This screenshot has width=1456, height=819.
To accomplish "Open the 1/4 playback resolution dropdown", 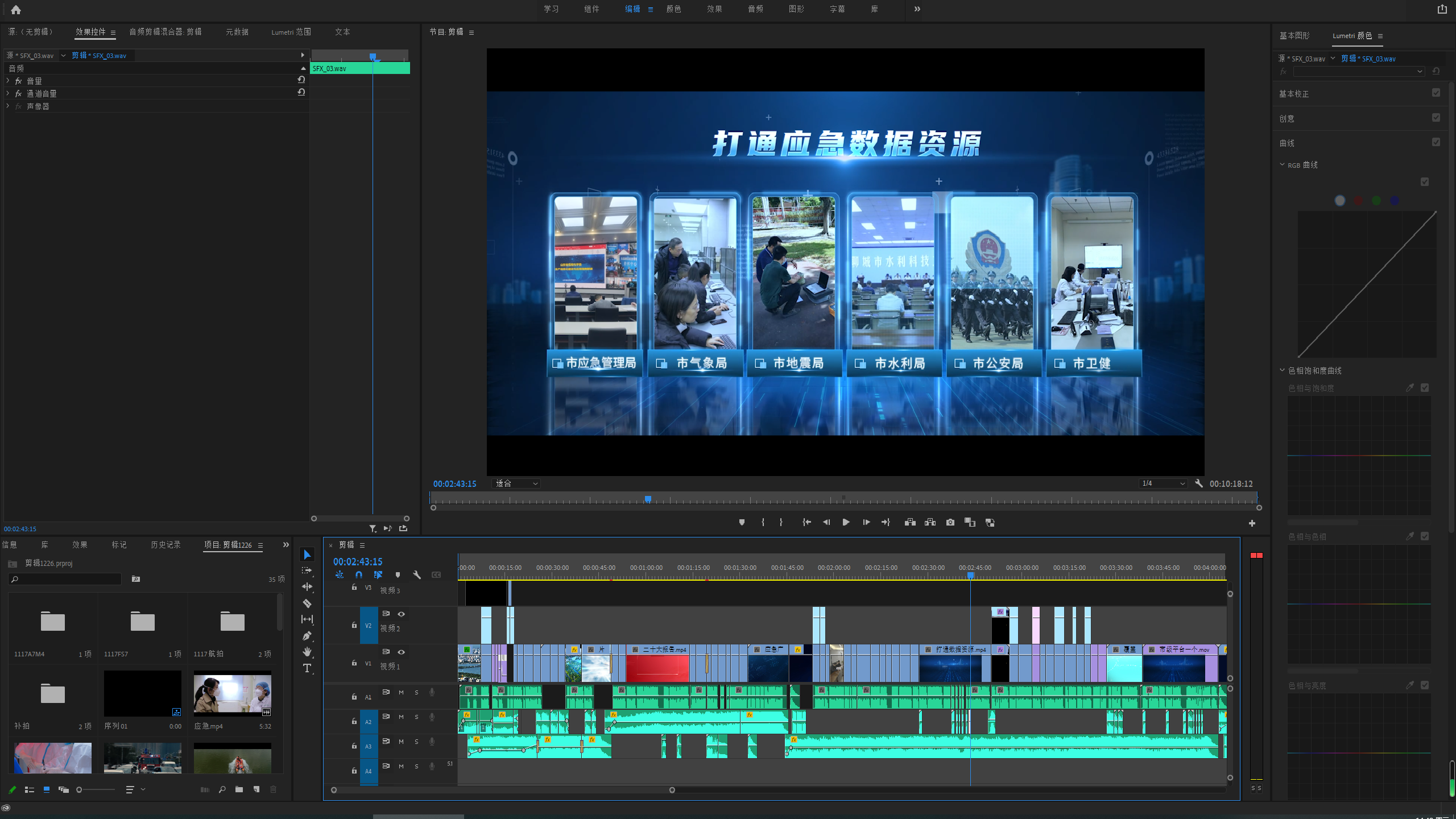I will click(x=1163, y=483).
